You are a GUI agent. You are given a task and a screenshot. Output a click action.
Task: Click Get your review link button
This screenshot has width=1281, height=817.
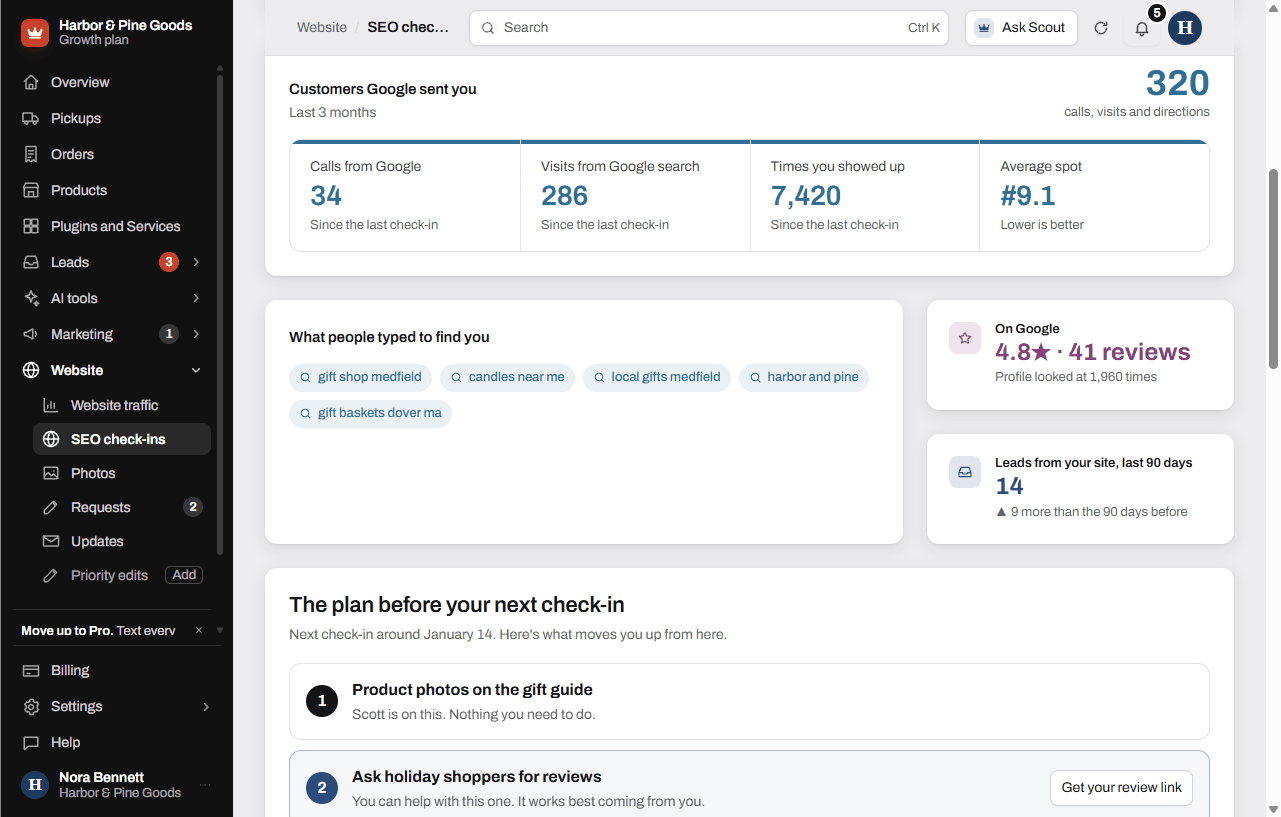pos(1121,787)
